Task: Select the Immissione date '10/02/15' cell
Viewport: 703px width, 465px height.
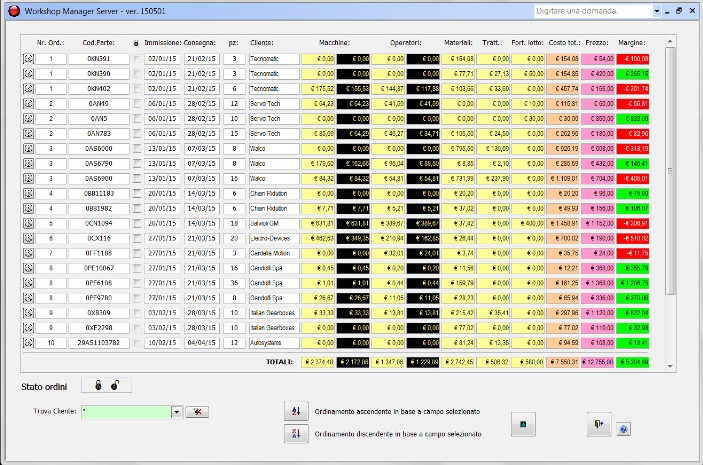Action: coord(162,343)
